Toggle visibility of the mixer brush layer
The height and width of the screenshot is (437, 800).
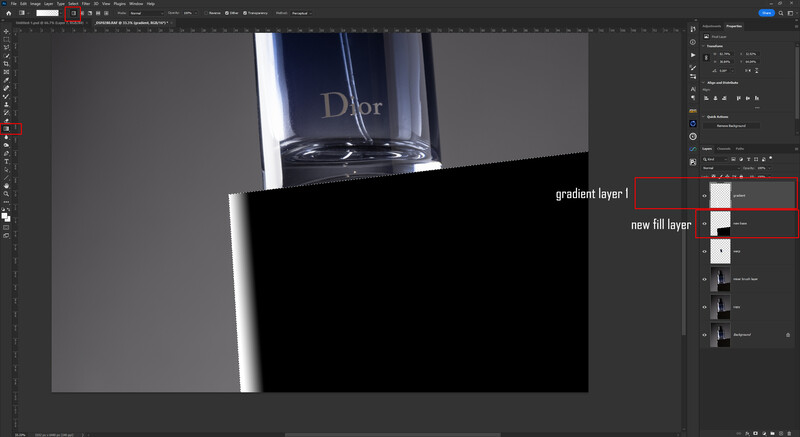point(705,279)
